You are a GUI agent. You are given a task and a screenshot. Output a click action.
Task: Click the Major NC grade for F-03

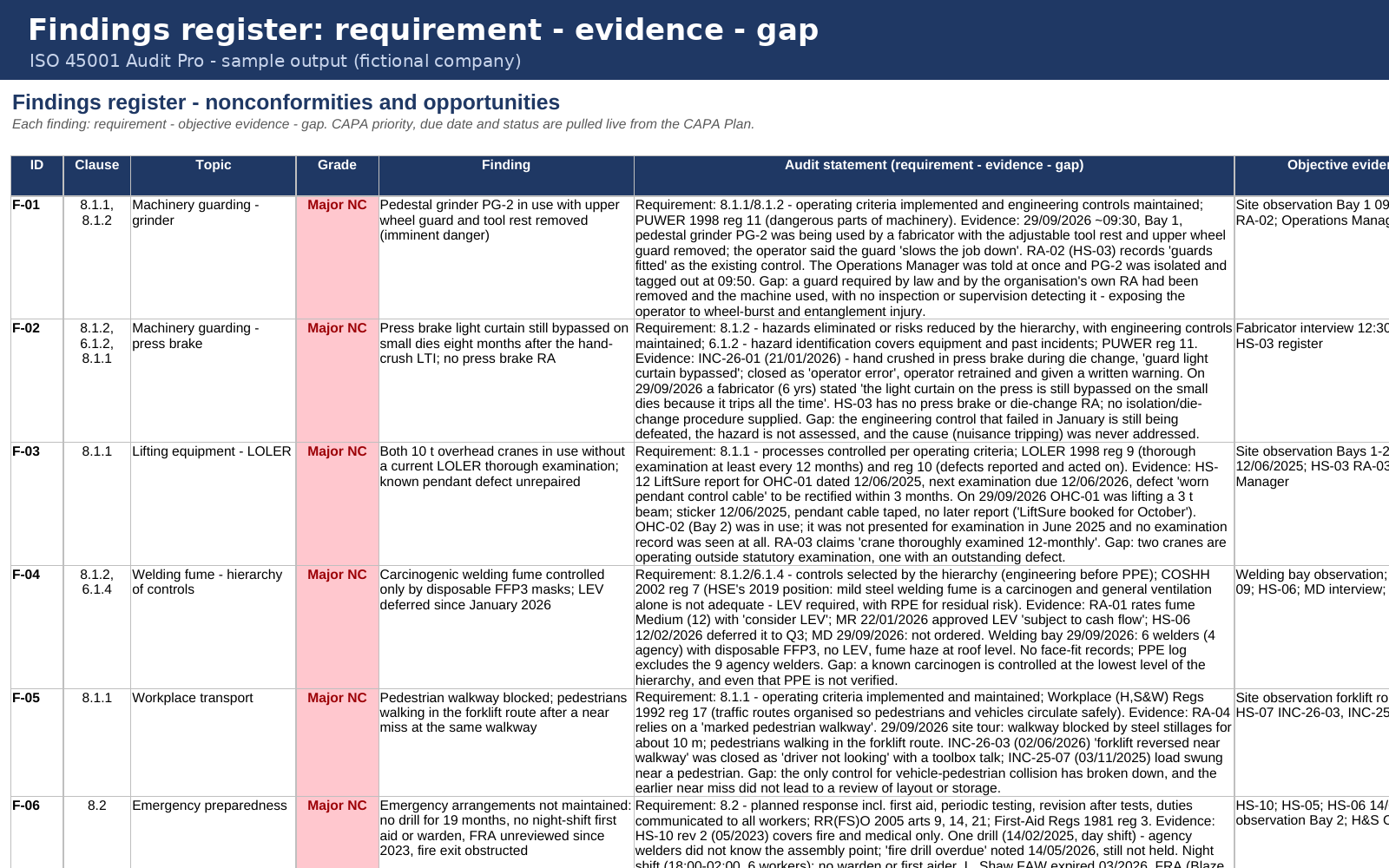coord(338,504)
